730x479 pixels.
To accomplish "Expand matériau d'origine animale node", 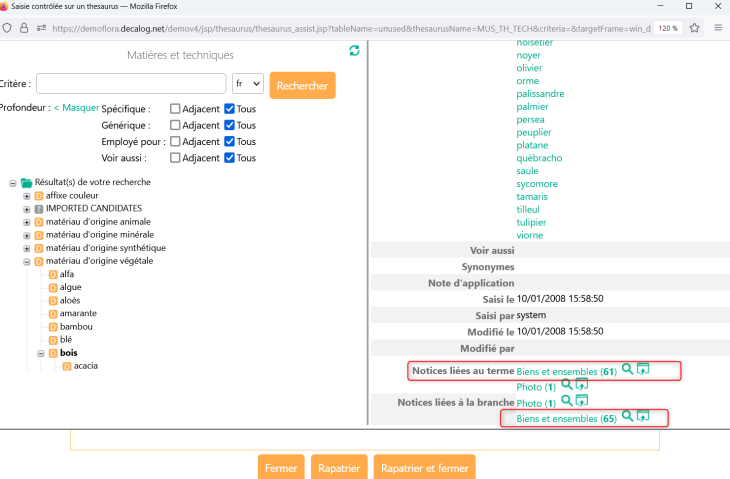I will coord(27,222).
